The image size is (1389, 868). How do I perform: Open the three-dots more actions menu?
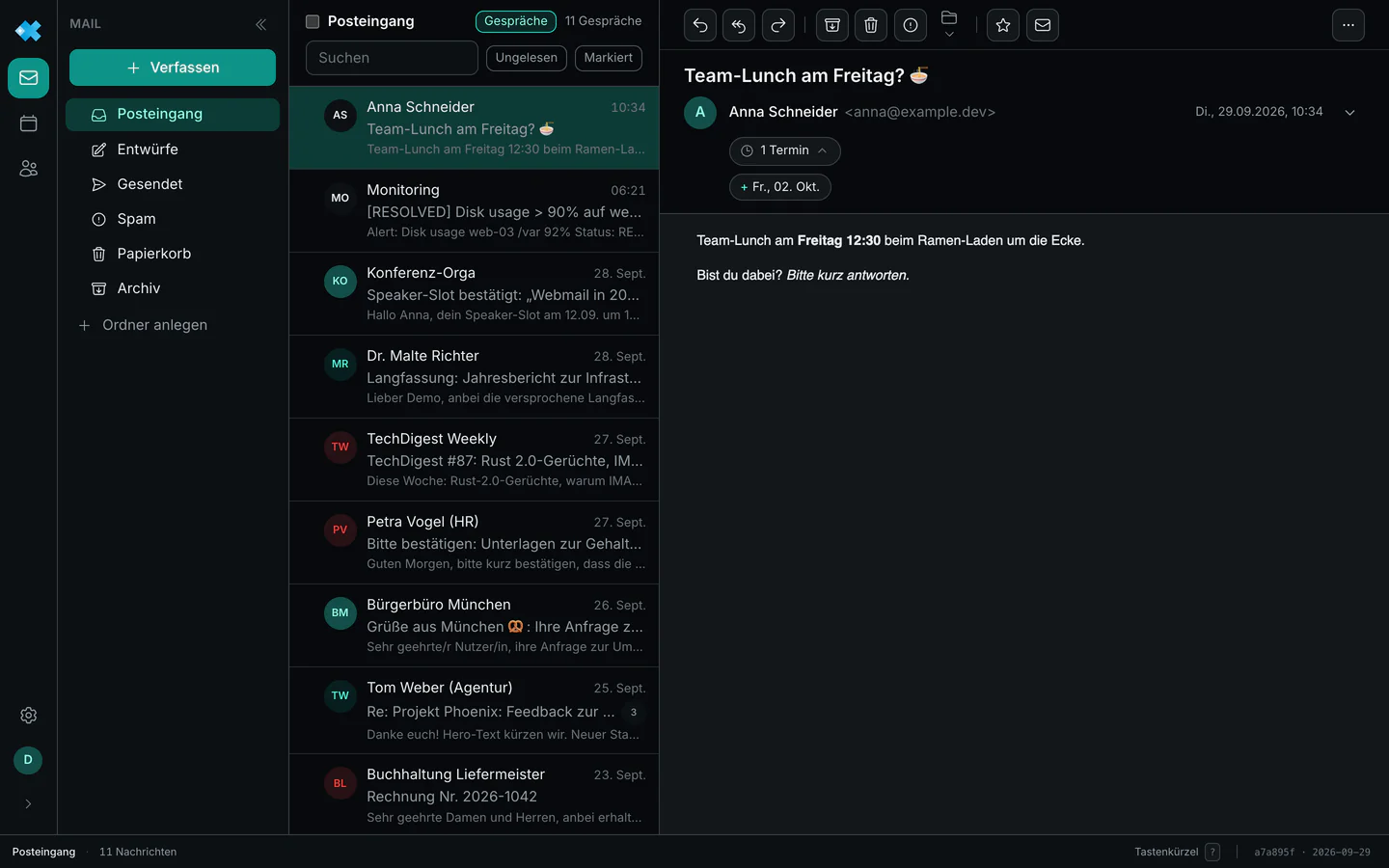(x=1348, y=25)
